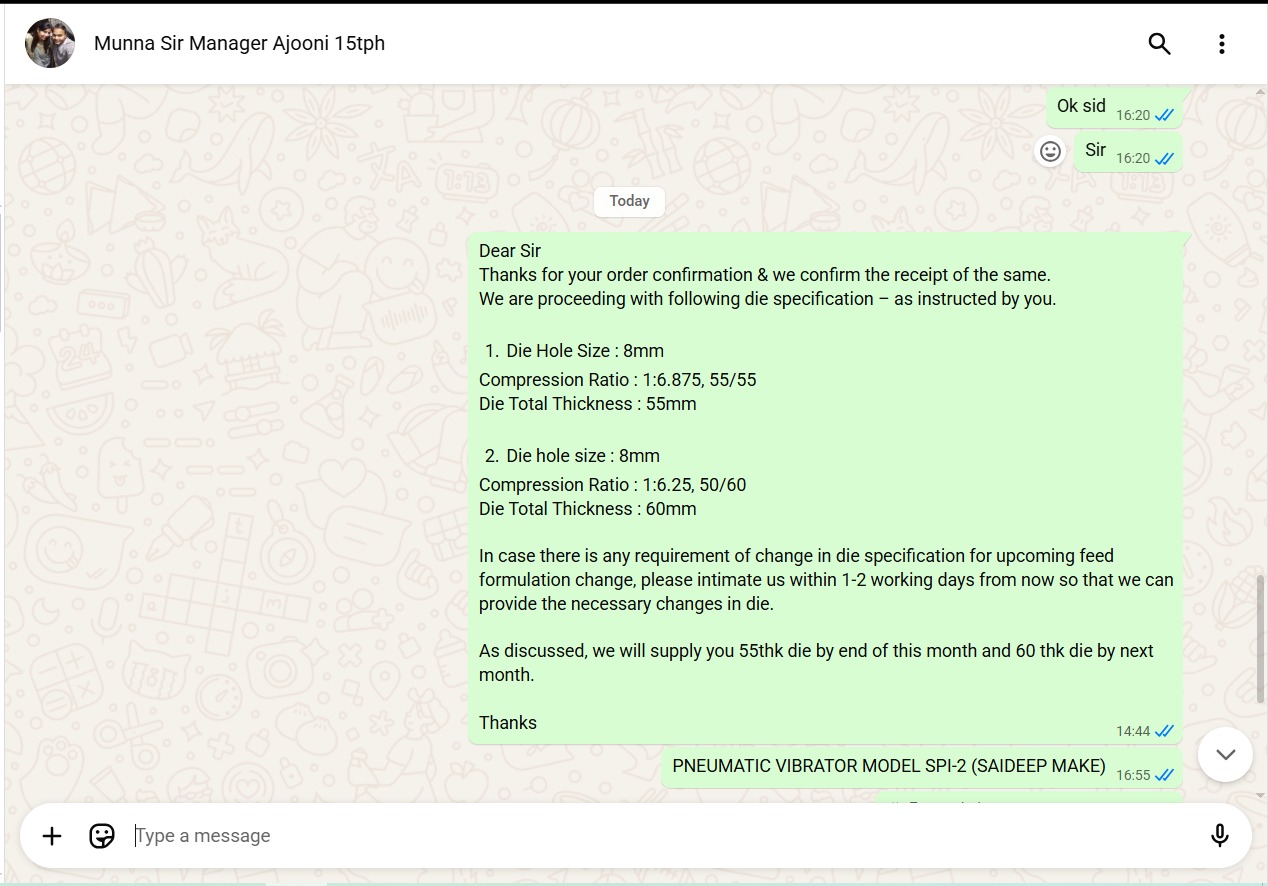The height and width of the screenshot is (886, 1268).
Task: Select the "Ok sid" message bubble
Action: [x=1081, y=106]
